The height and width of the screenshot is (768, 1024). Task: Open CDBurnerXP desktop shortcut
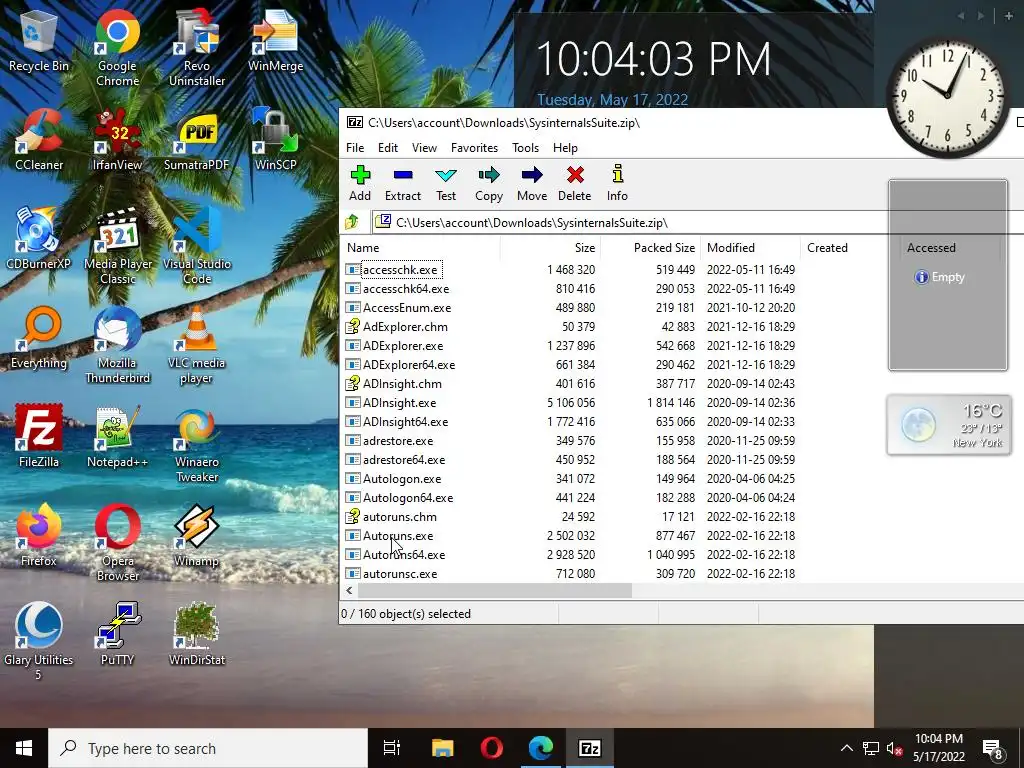39,239
